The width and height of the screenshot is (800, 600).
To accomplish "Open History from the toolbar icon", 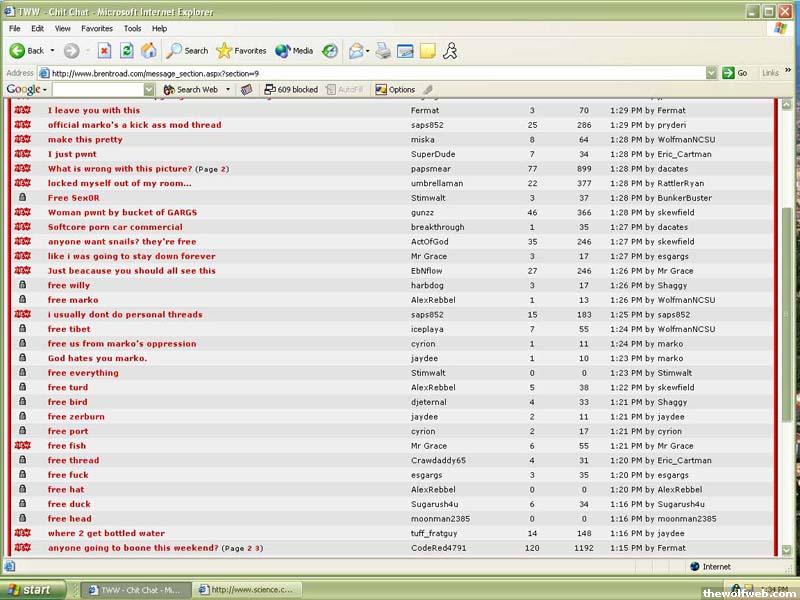I will point(330,51).
